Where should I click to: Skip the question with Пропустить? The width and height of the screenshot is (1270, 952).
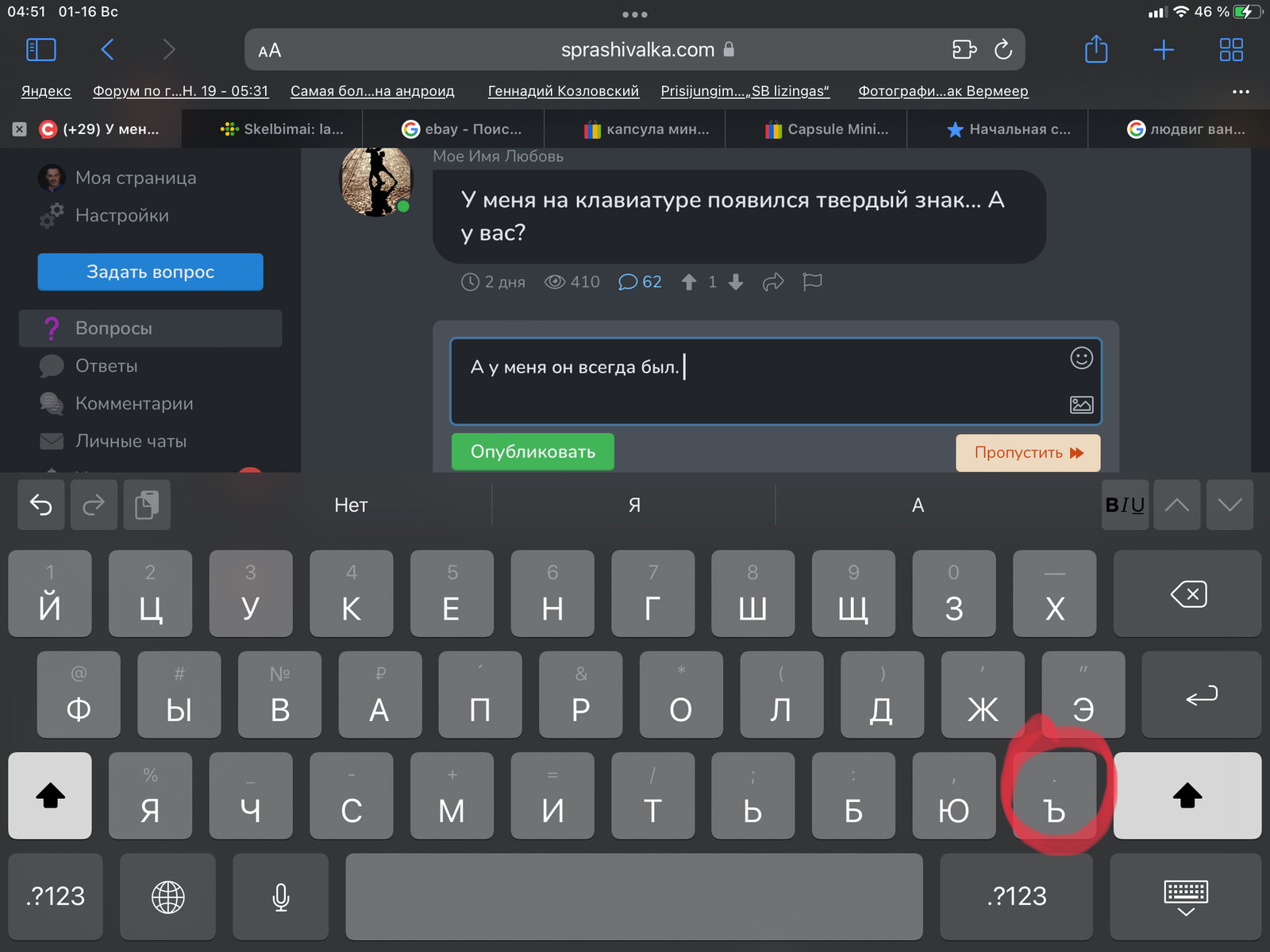[x=1028, y=452]
